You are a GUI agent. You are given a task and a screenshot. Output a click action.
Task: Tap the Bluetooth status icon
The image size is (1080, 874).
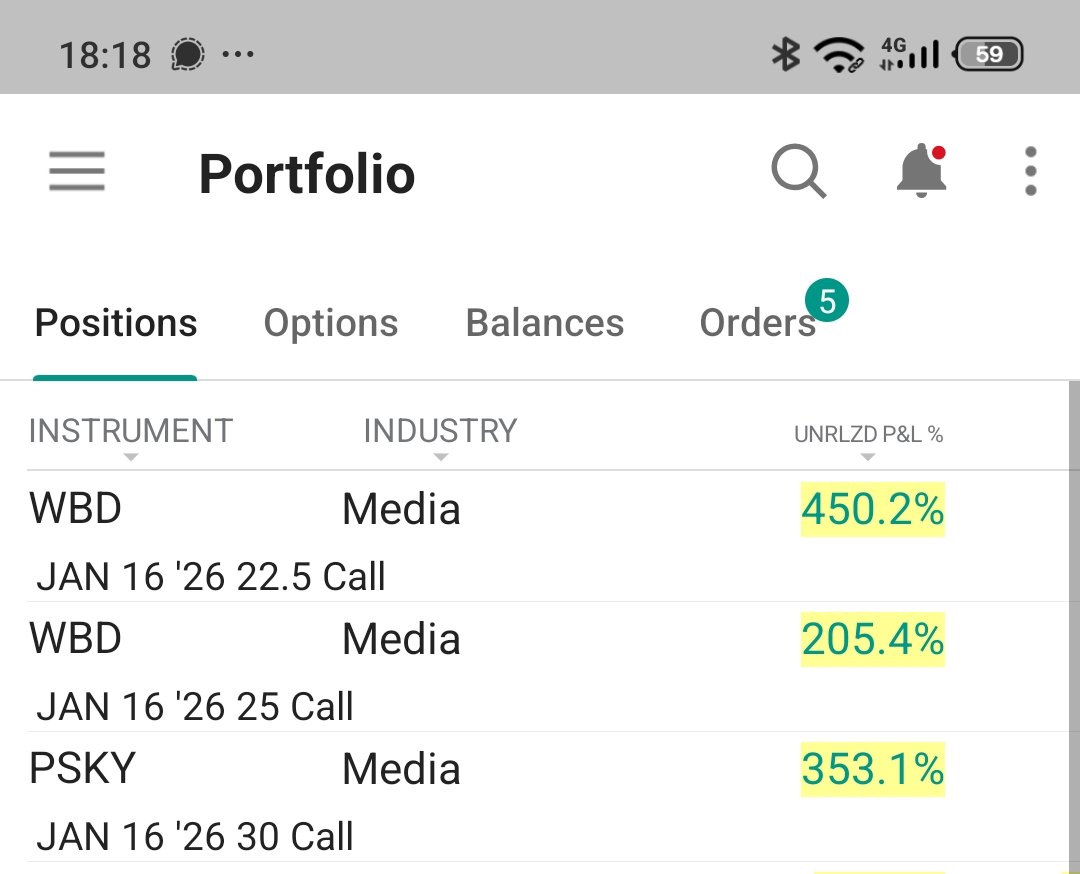[785, 54]
